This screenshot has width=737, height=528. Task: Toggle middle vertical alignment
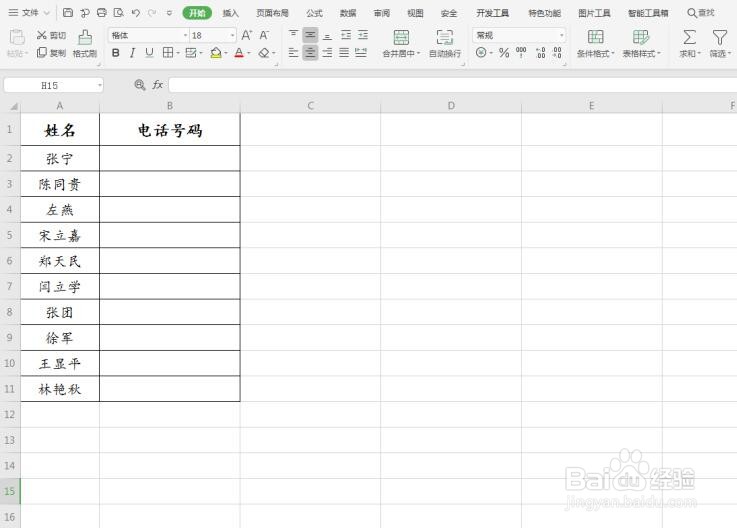click(x=310, y=35)
